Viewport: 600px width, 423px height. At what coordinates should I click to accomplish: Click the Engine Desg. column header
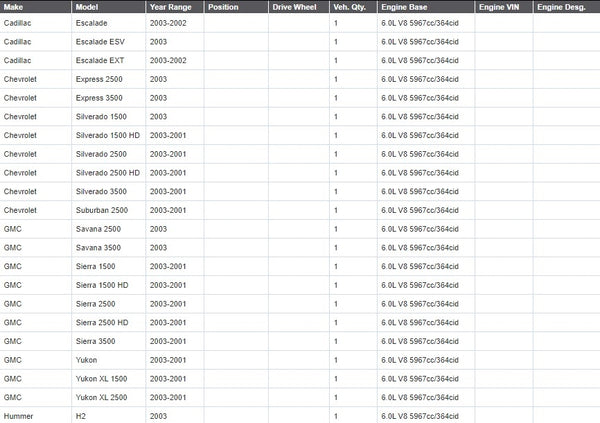point(560,7)
